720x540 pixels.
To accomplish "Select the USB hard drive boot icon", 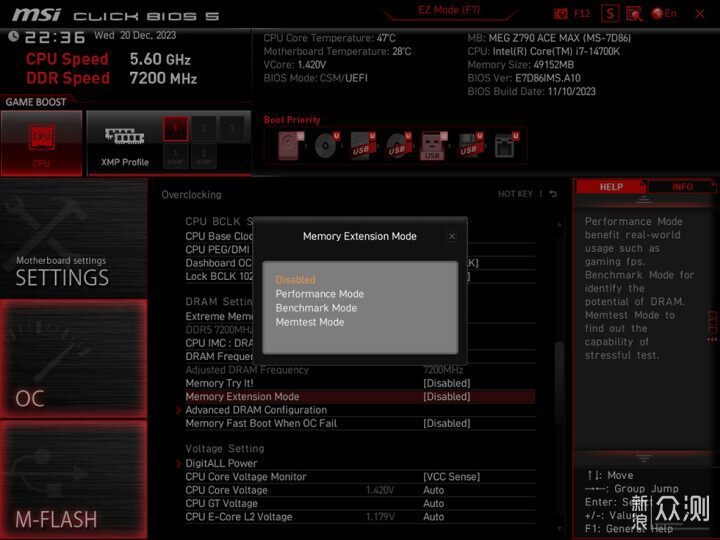I will (363, 146).
